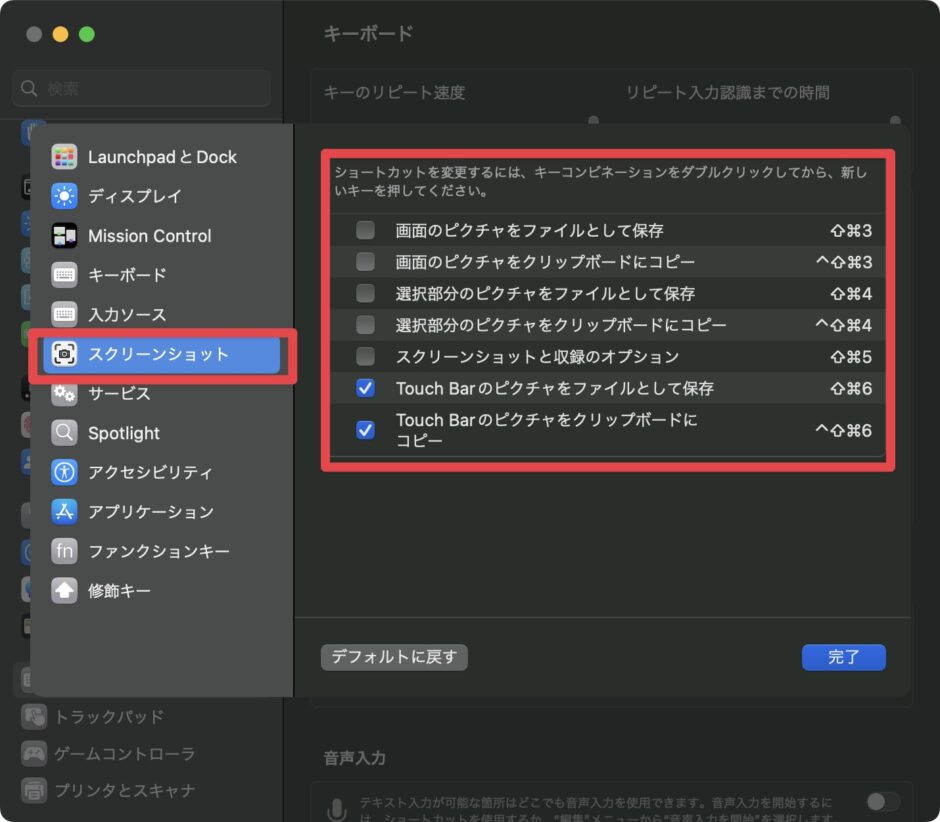
Task: Open the サービス settings section
Action: tap(115, 393)
